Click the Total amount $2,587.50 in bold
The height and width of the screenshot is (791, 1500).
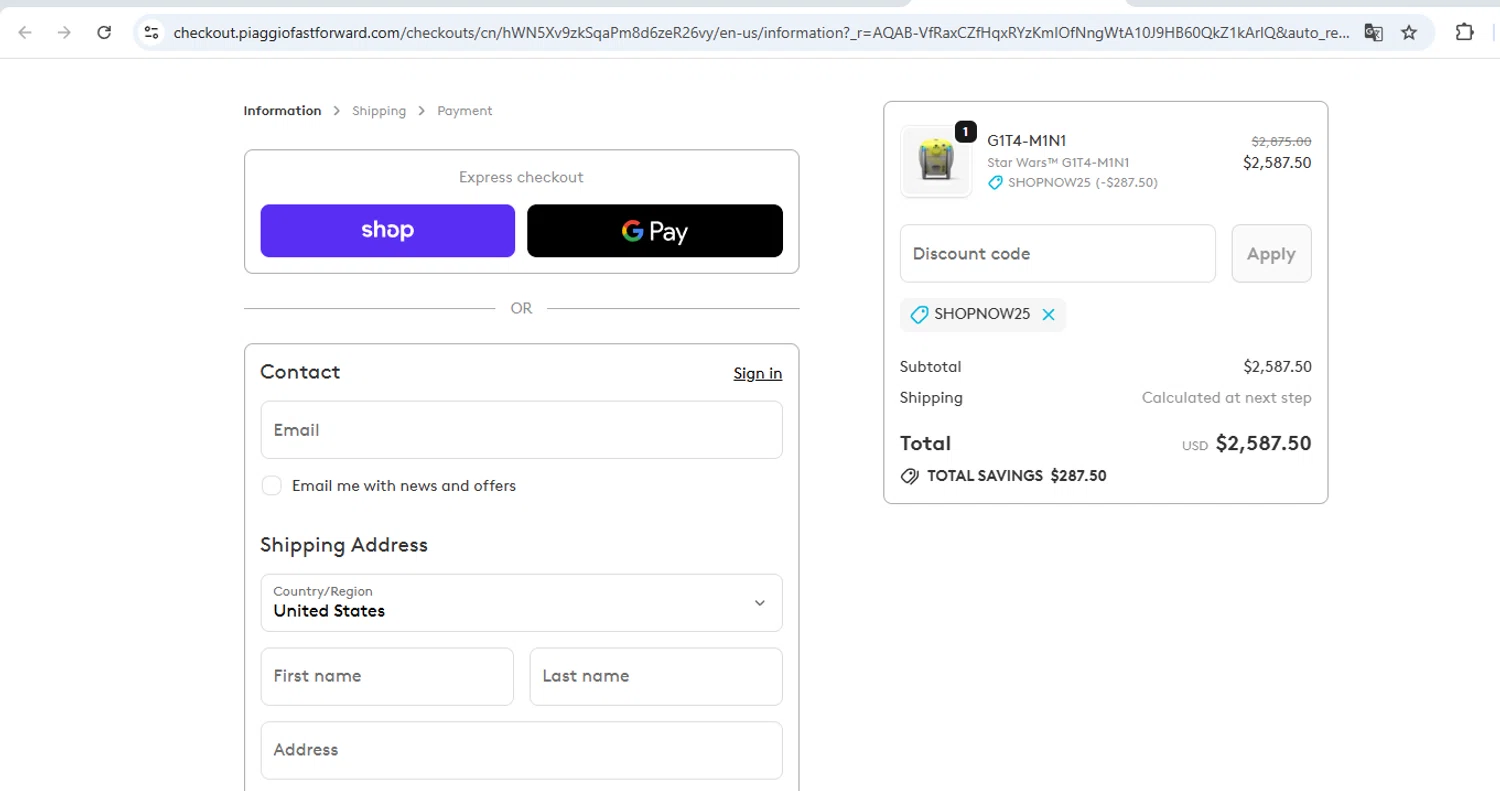1263,443
